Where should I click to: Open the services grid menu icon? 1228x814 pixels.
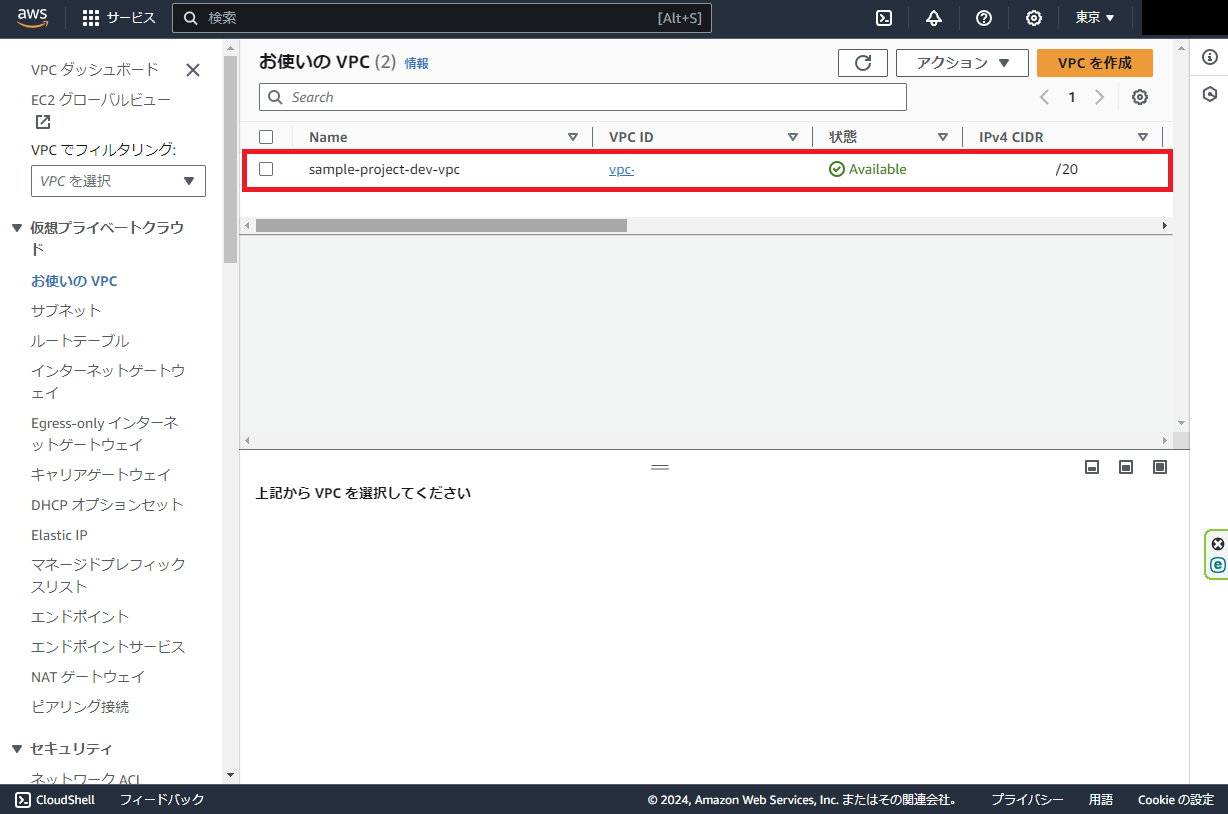point(91,18)
